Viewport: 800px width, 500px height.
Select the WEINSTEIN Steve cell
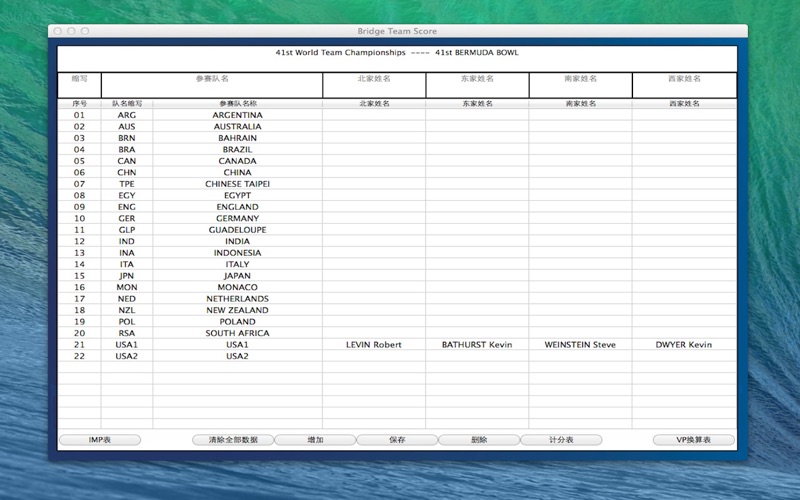(x=580, y=345)
